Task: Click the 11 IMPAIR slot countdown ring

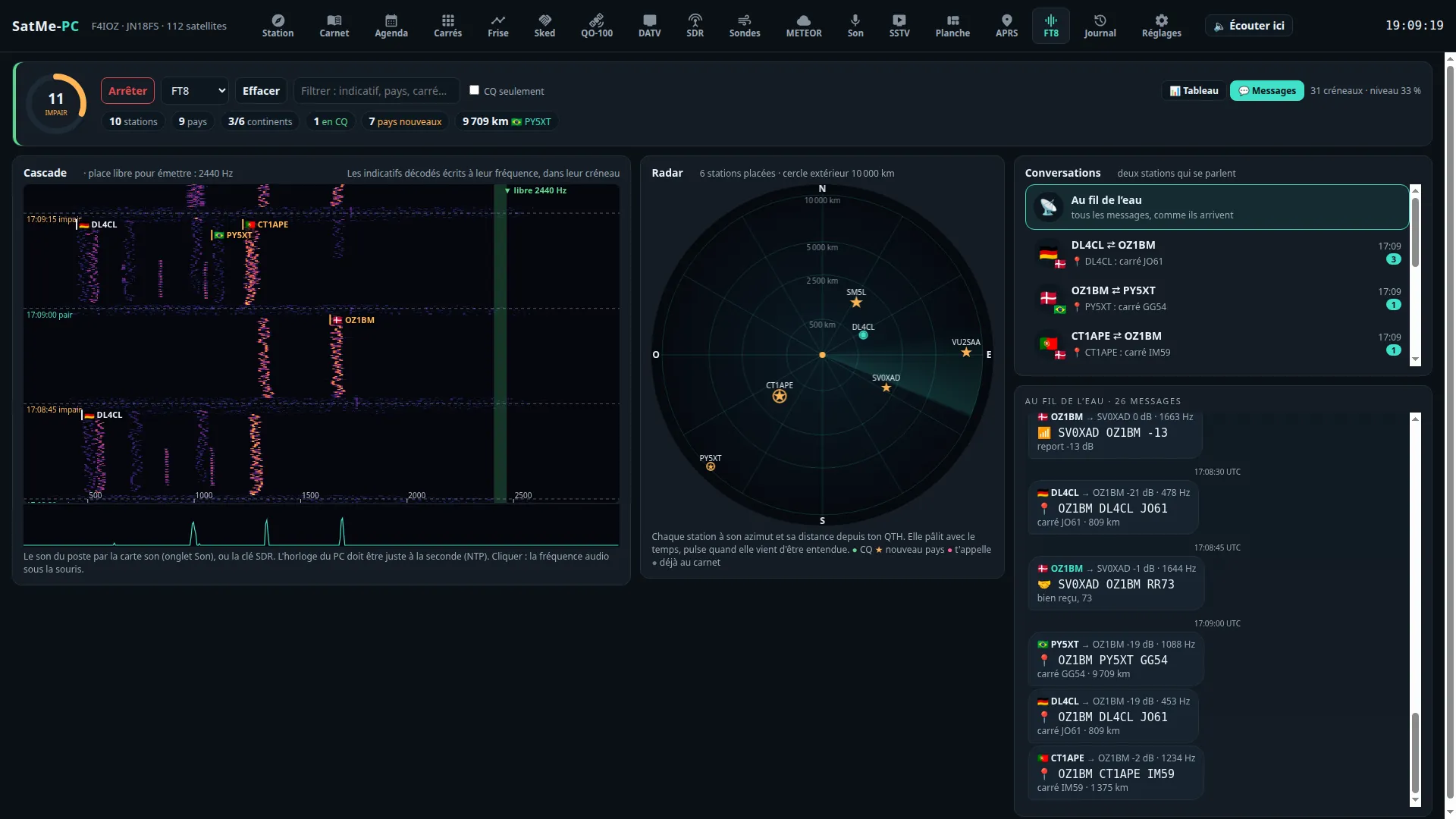Action: [56, 104]
